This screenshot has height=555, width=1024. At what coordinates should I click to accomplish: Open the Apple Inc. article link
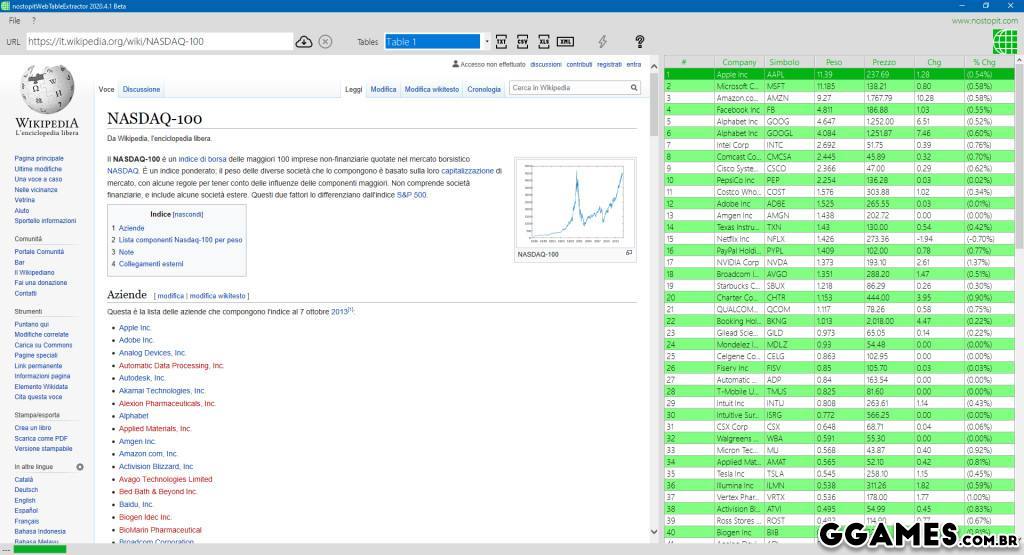tap(135, 327)
